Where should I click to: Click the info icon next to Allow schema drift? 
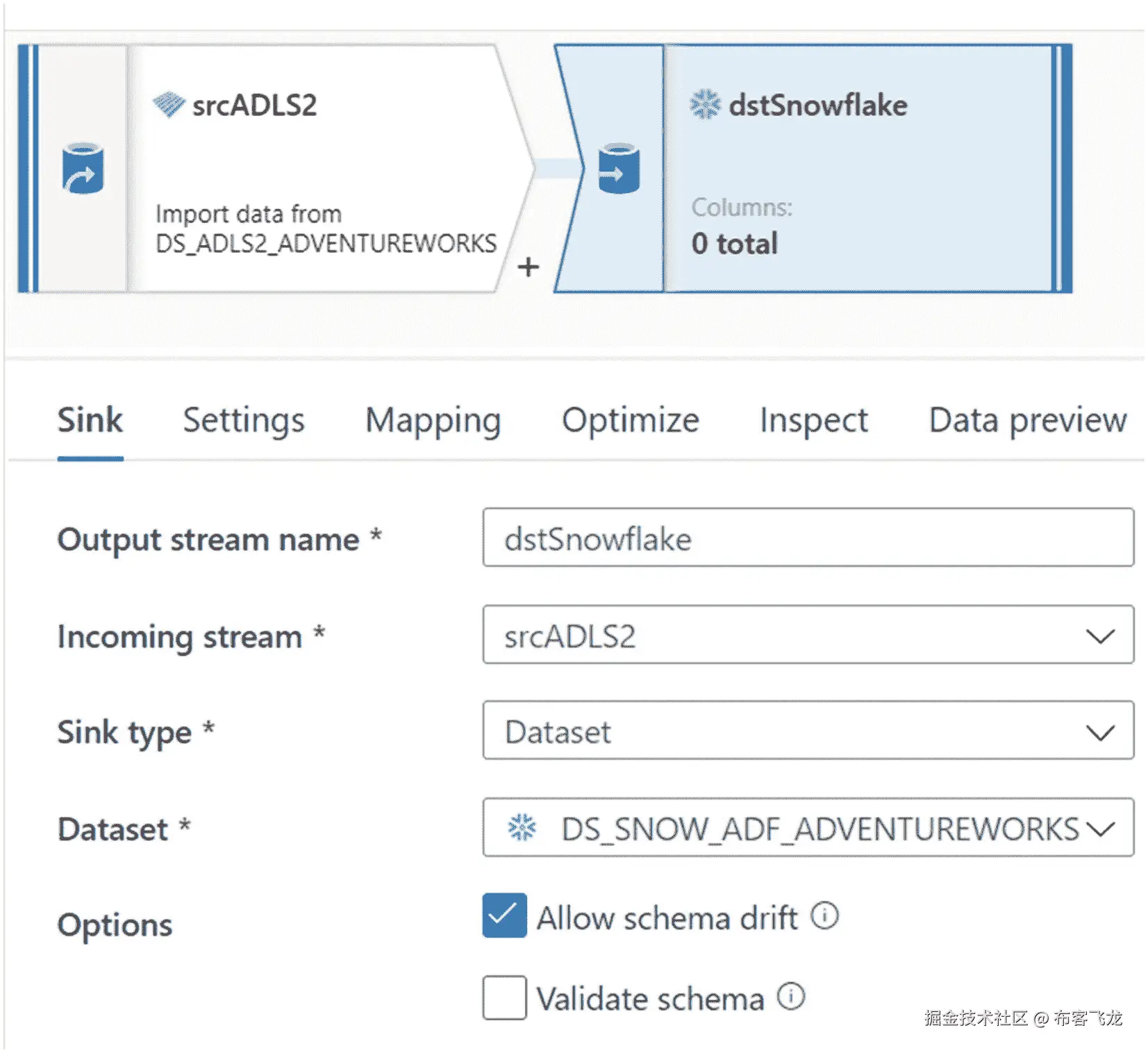pyautogui.click(x=825, y=915)
